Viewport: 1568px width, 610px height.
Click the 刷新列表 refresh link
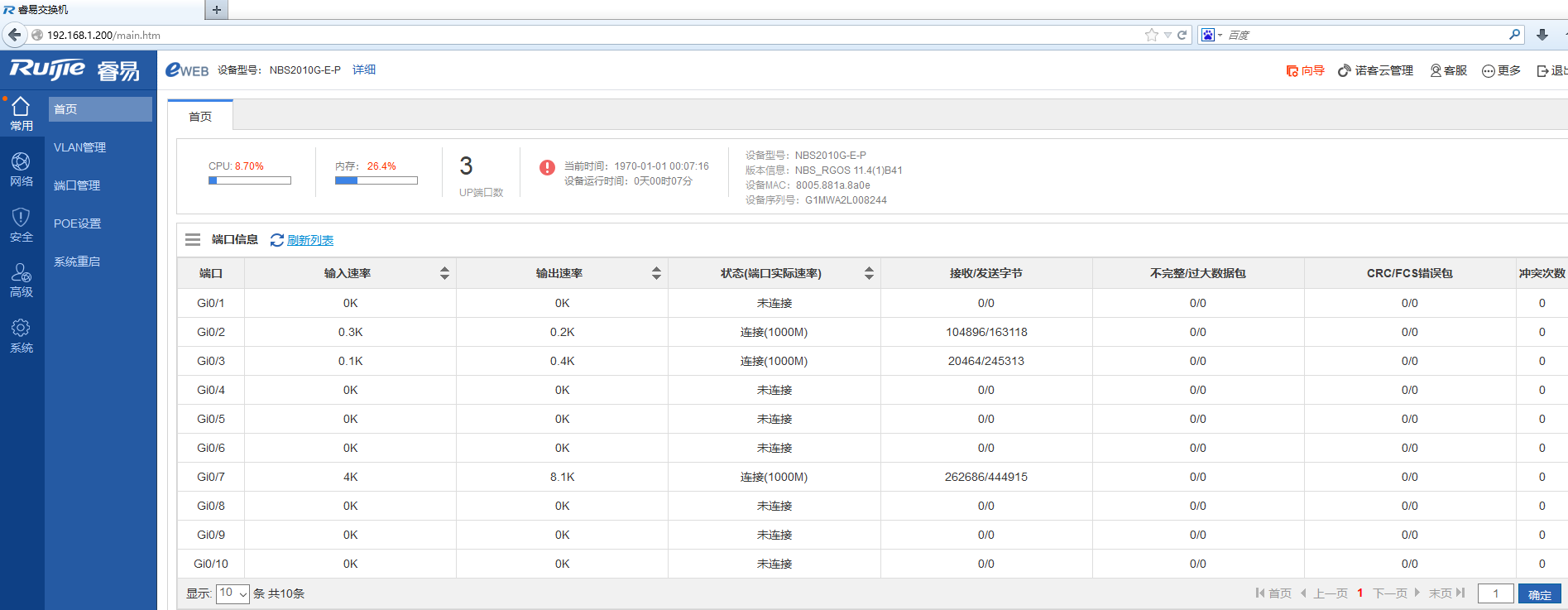pos(310,240)
